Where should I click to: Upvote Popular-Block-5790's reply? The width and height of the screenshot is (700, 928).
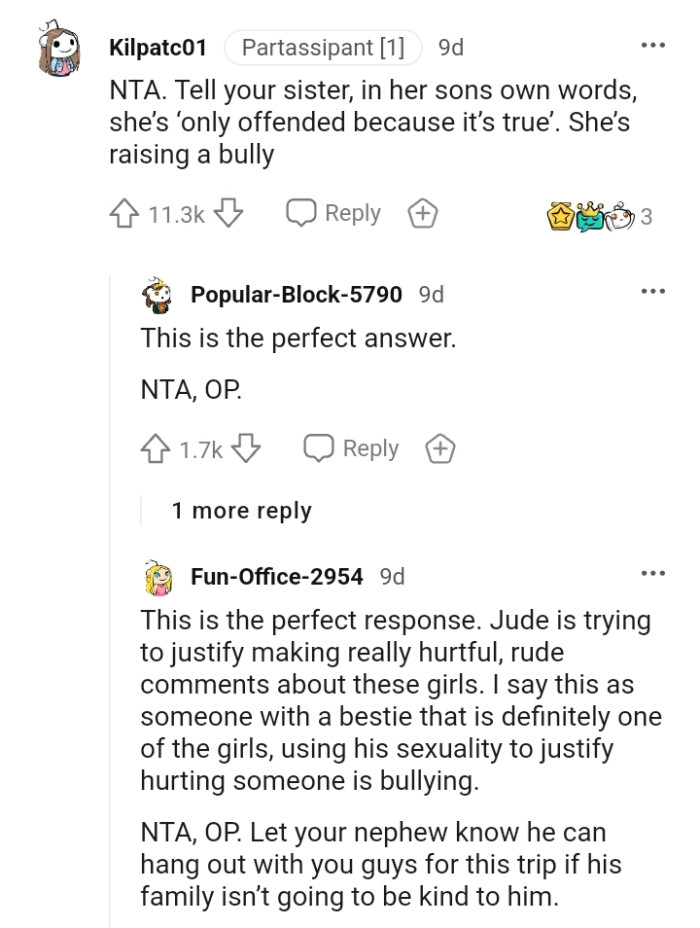point(156,448)
